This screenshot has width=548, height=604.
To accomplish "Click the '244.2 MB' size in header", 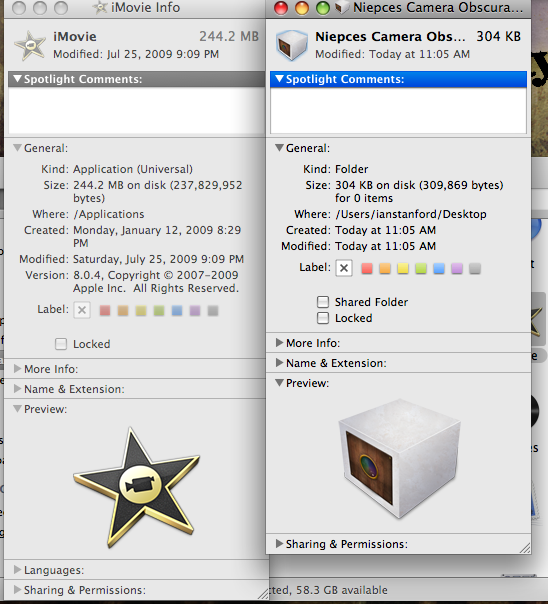I will 229,36.
